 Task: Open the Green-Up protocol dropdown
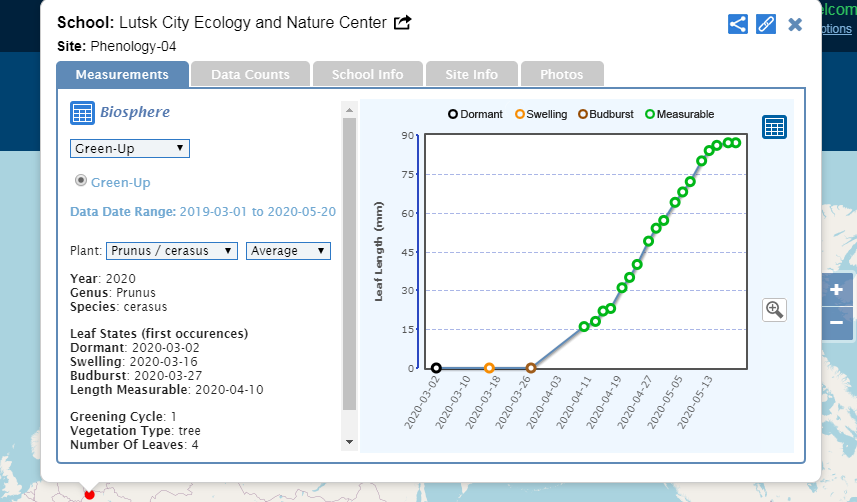click(x=130, y=148)
